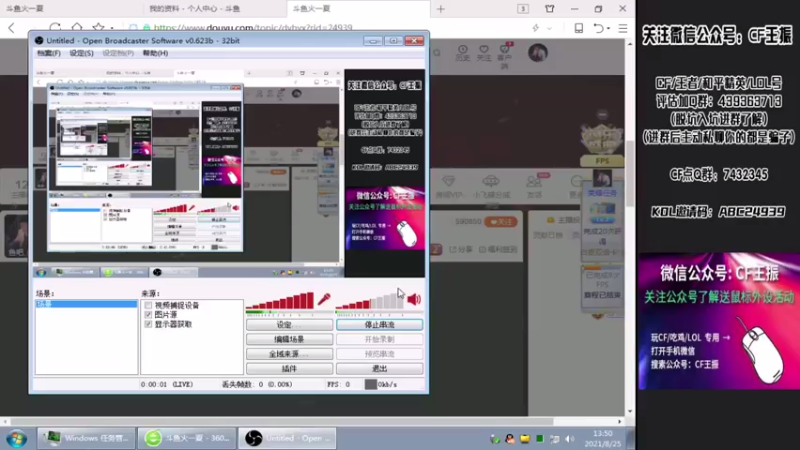Uncheck the 图片源 source checkbox
Screen dimensions: 800x450
tap(148, 315)
